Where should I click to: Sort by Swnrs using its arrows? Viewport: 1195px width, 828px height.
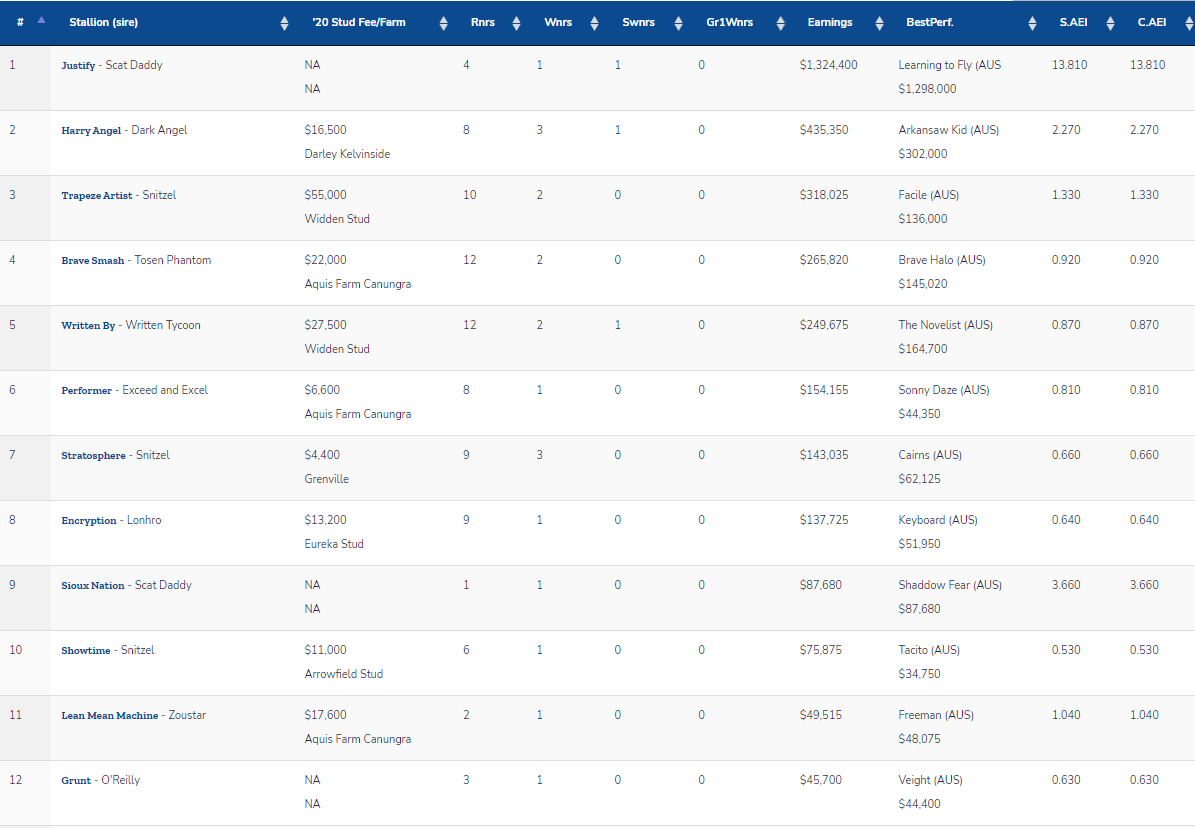(x=678, y=23)
